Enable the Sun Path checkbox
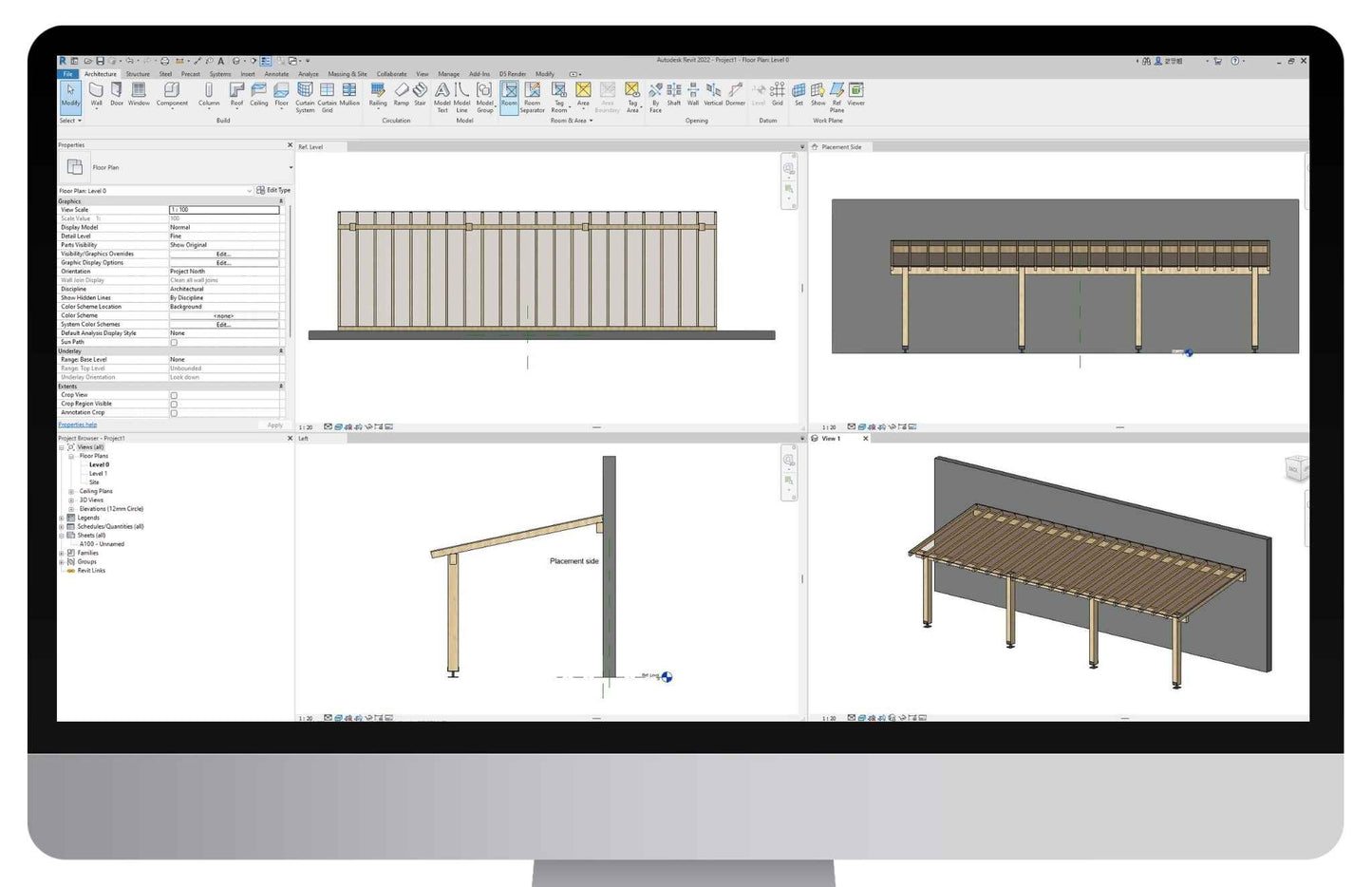Viewport: 1372px width, 887px height. pyautogui.click(x=174, y=342)
